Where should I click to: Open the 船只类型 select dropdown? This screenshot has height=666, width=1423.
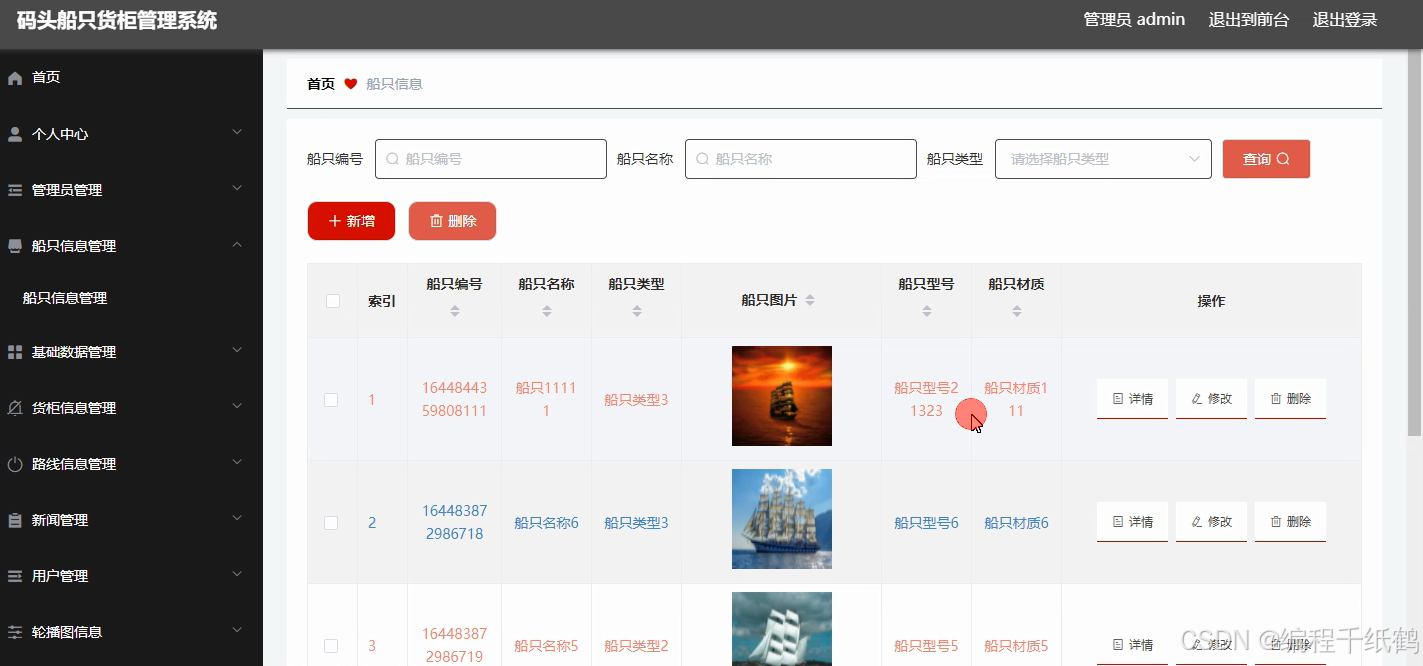[1103, 159]
